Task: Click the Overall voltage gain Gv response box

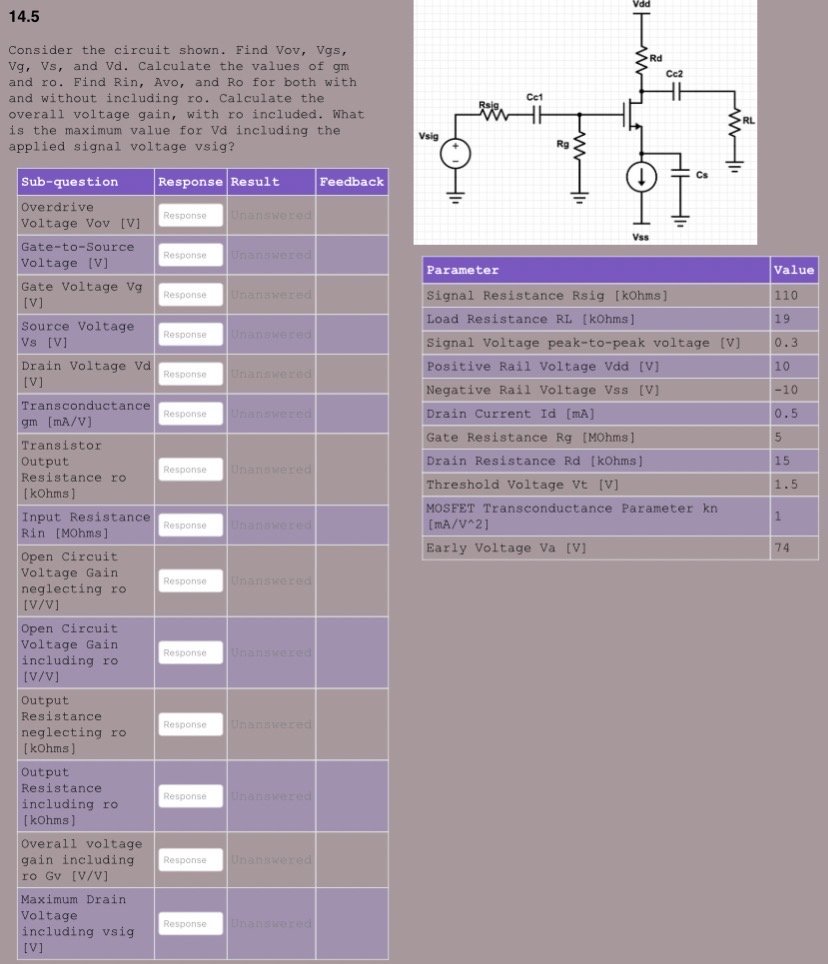Action: [189, 859]
